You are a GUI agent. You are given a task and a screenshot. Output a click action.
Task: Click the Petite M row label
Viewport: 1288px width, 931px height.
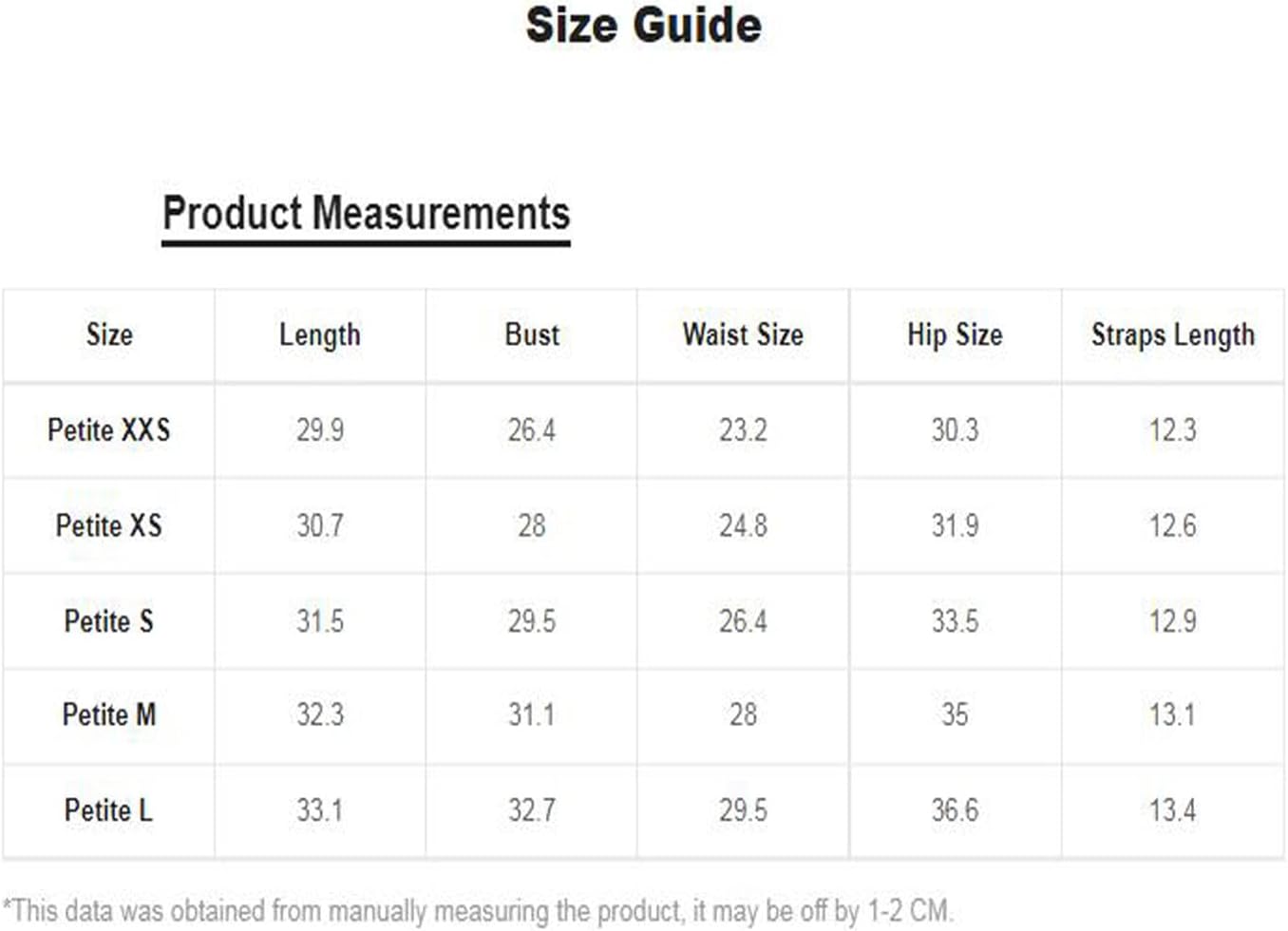click(109, 714)
